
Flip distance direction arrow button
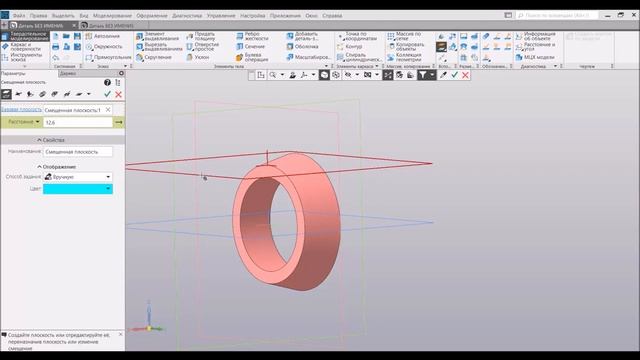[x=118, y=122]
